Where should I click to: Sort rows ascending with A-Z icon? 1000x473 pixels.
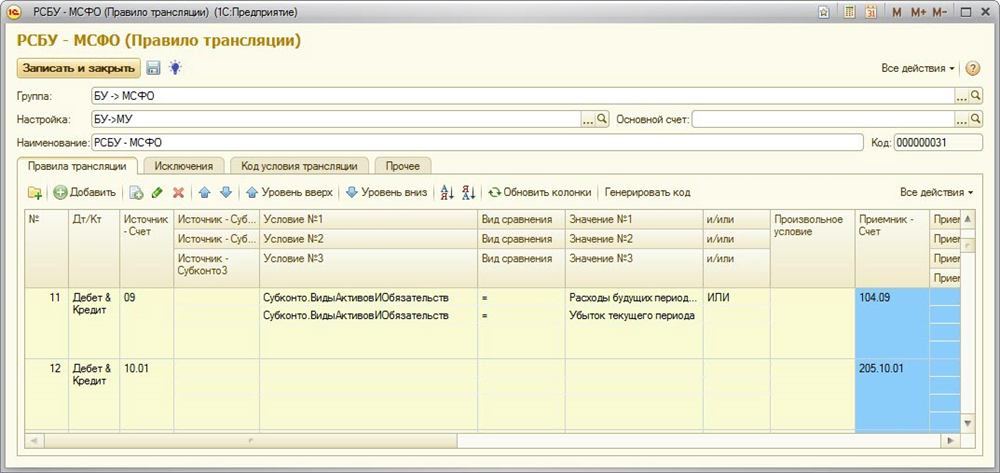[x=447, y=192]
